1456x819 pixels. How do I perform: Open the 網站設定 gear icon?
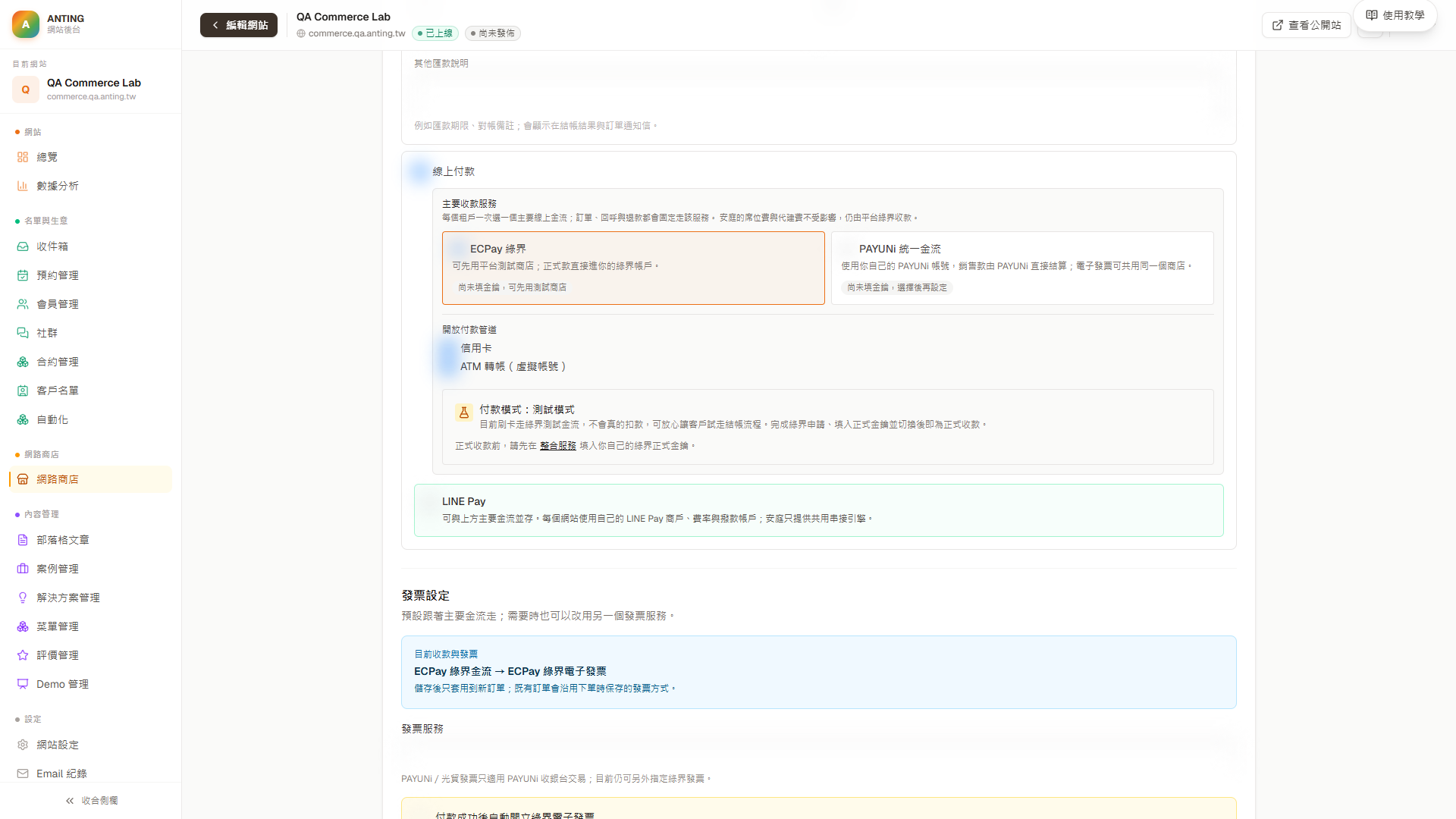tap(23, 745)
